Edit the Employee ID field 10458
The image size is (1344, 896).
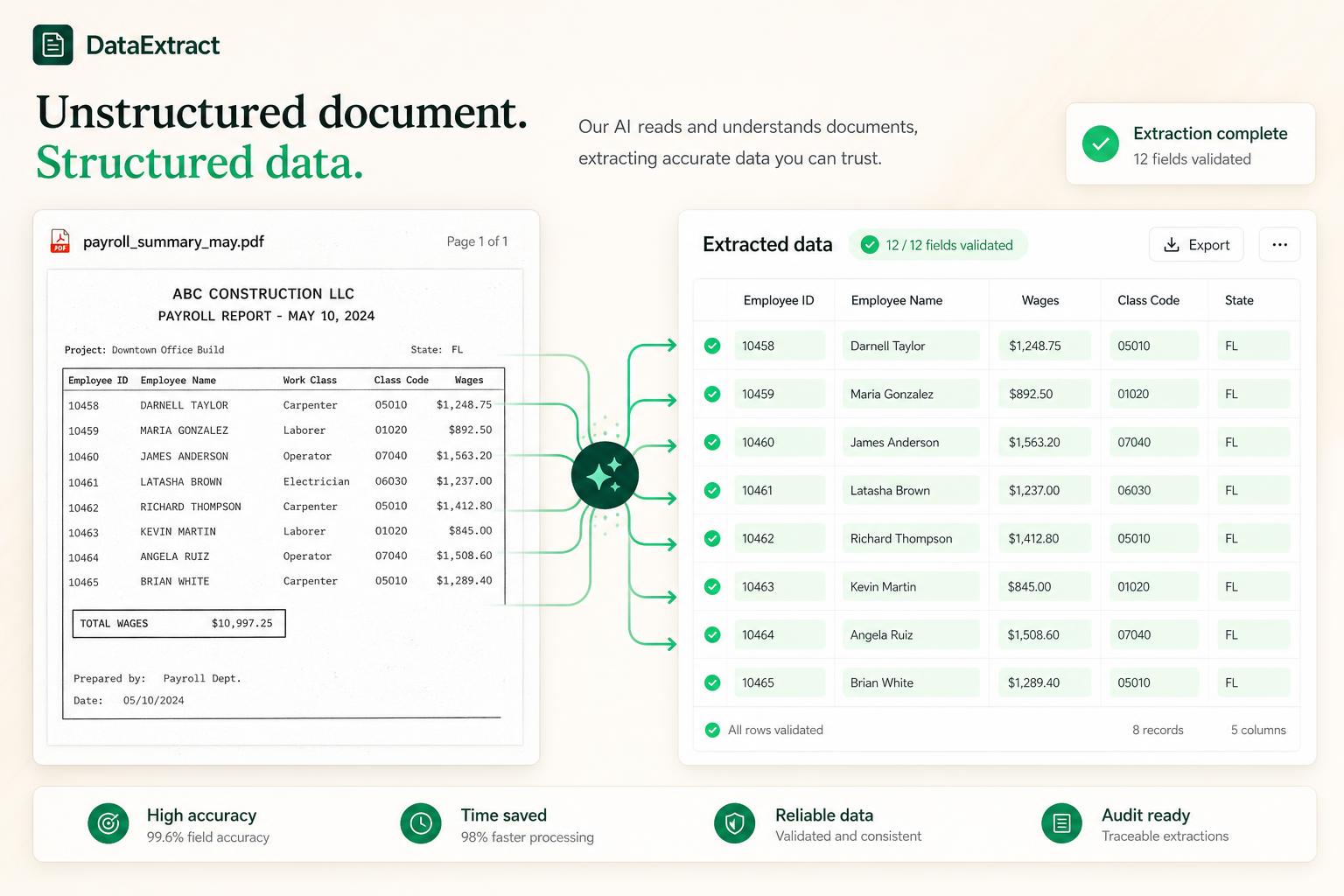click(x=779, y=346)
